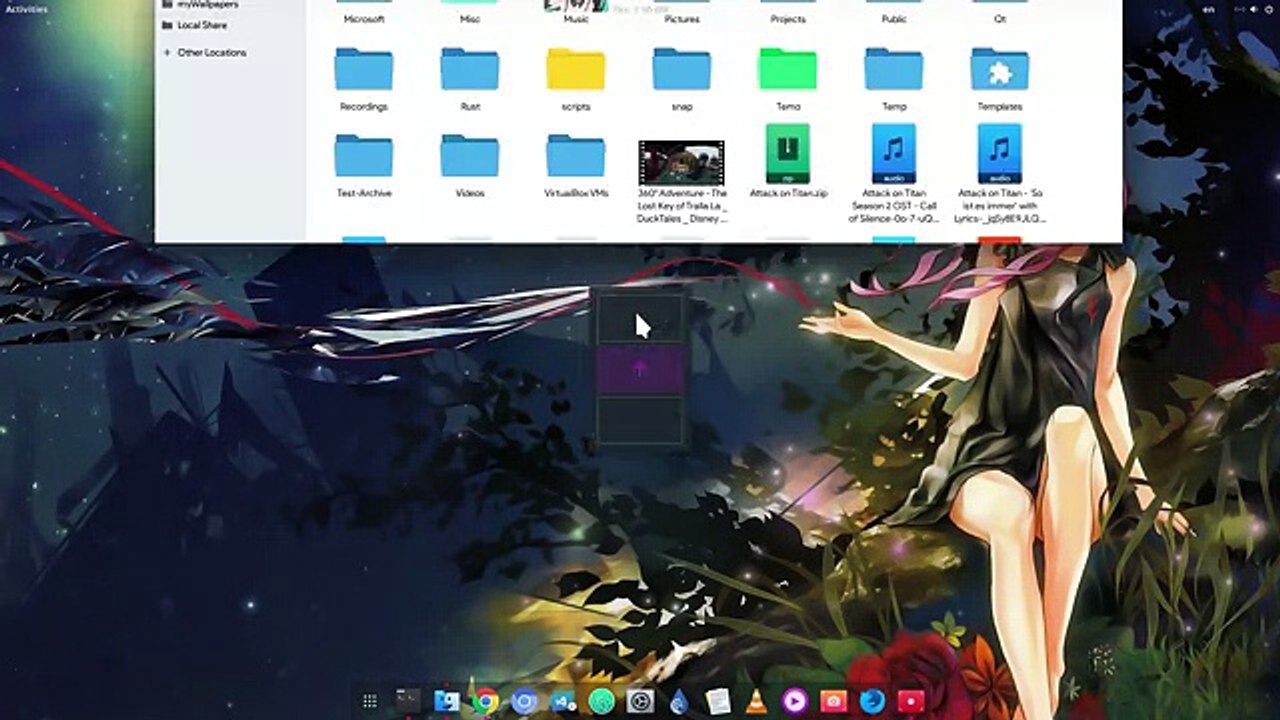Launch Google Chrome from the dock
Image resolution: width=1280 pixels, height=720 pixels.
(486, 702)
